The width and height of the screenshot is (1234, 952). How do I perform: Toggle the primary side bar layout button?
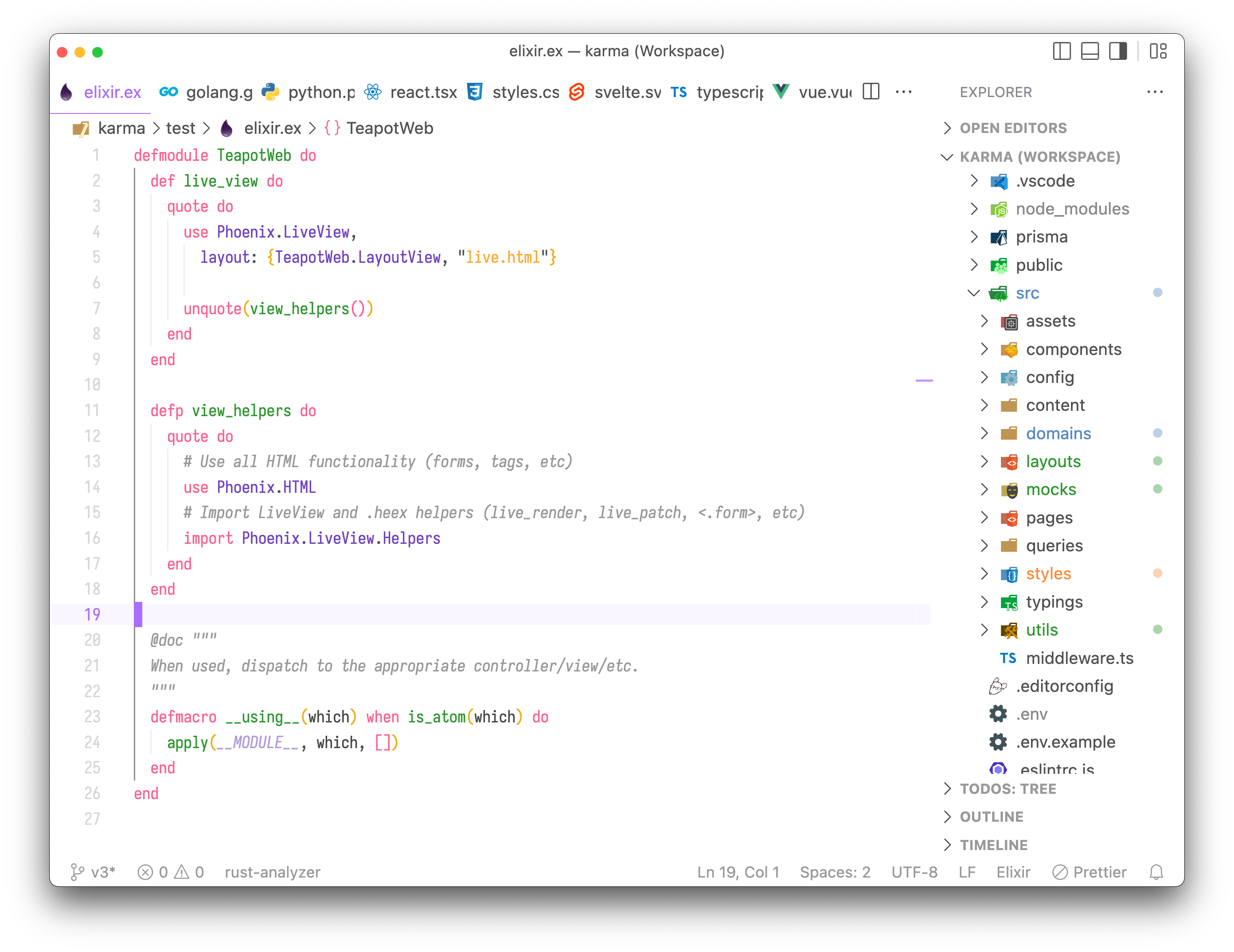(x=1062, y=51)
